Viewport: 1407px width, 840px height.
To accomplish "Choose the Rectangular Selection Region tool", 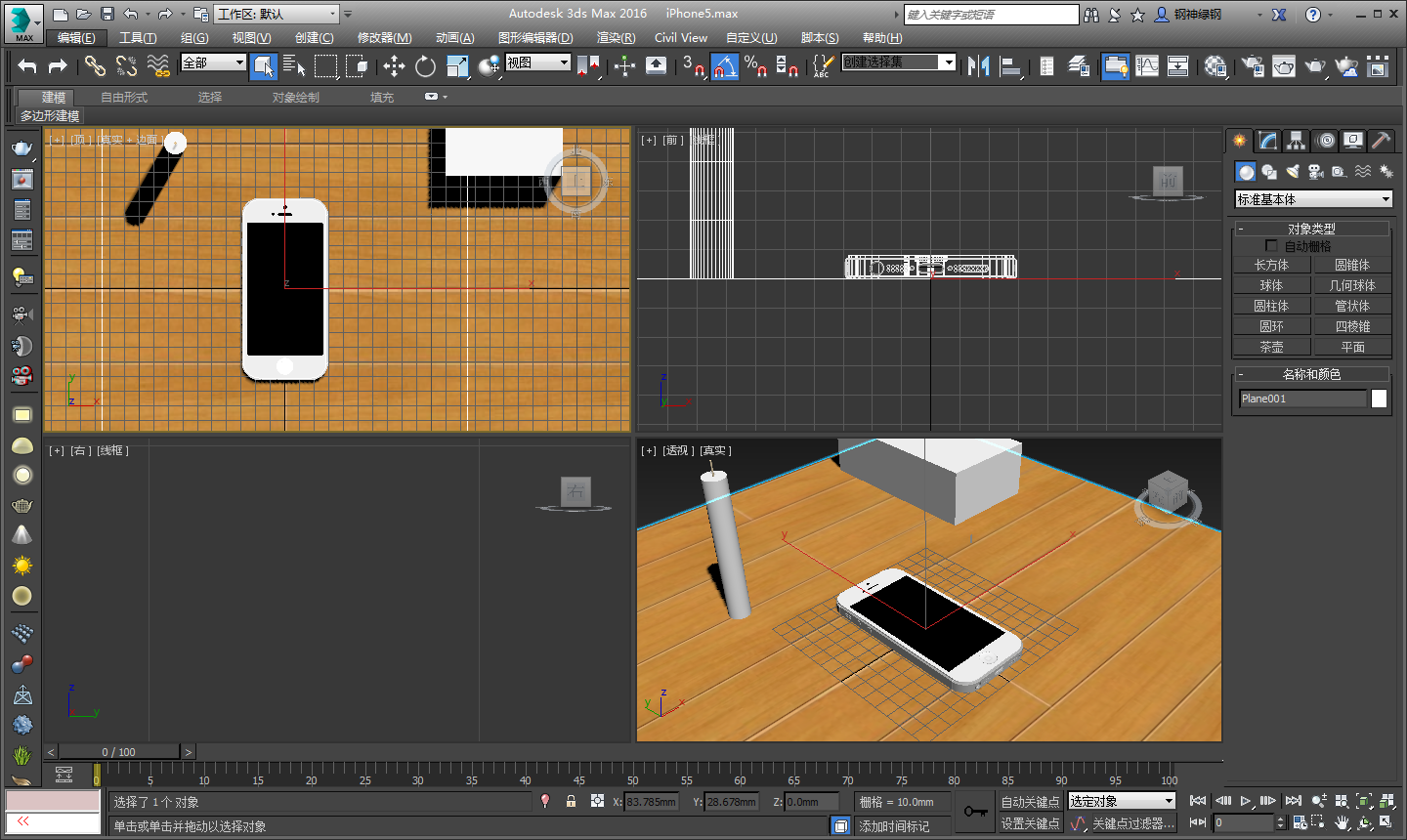I will [325, 65].
